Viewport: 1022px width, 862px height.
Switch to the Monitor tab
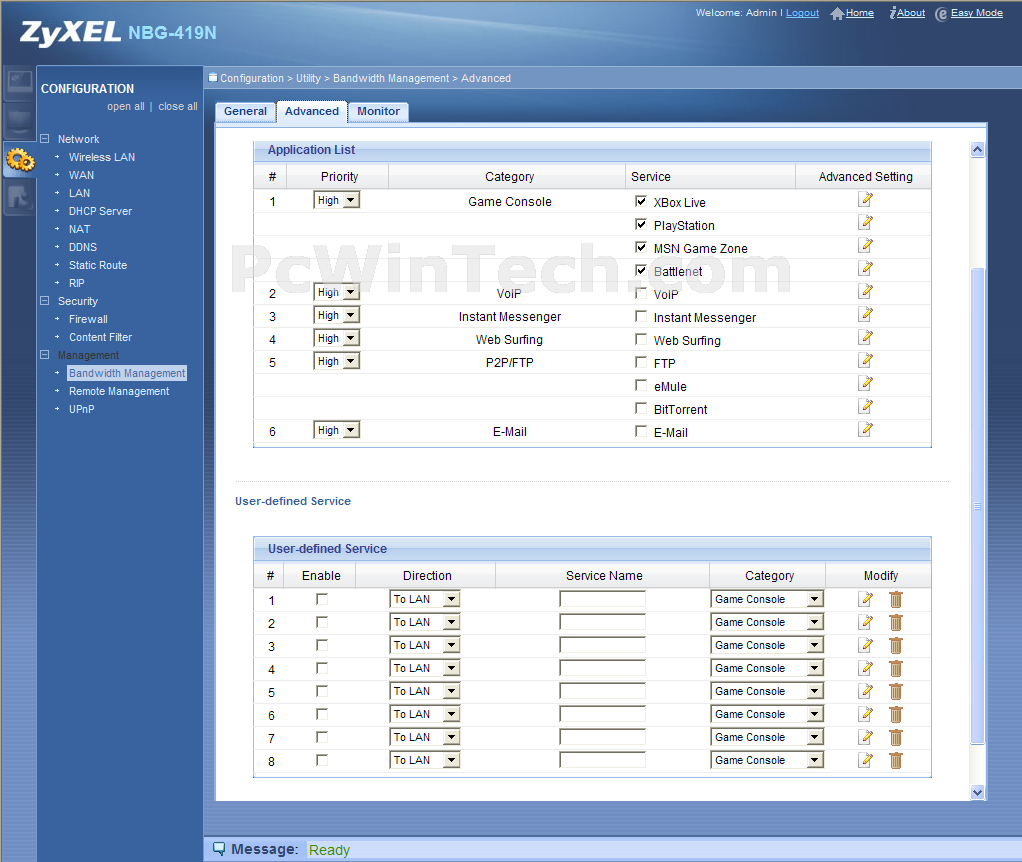(378, 111)
